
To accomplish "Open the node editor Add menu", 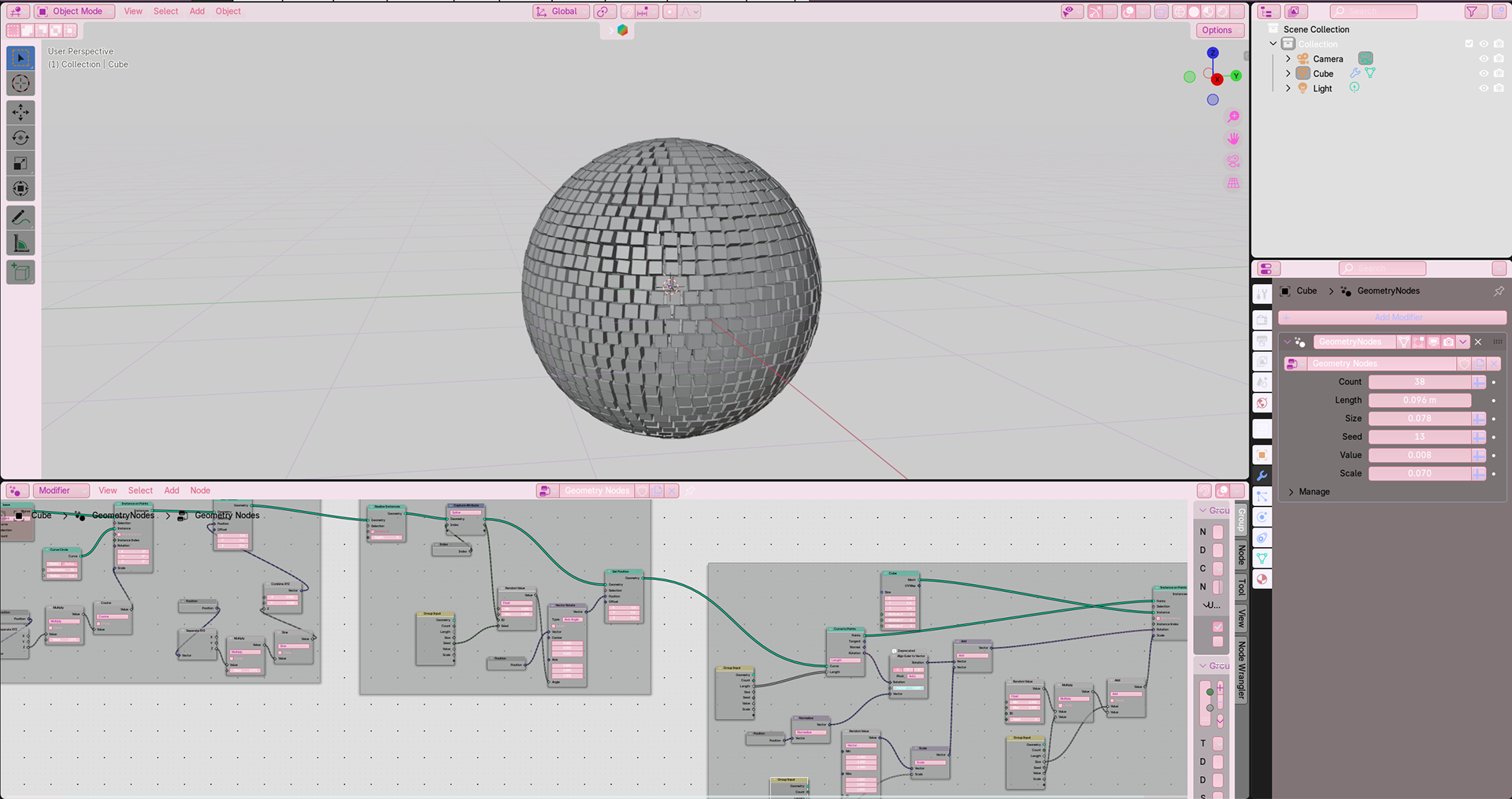I will (172, 491).
